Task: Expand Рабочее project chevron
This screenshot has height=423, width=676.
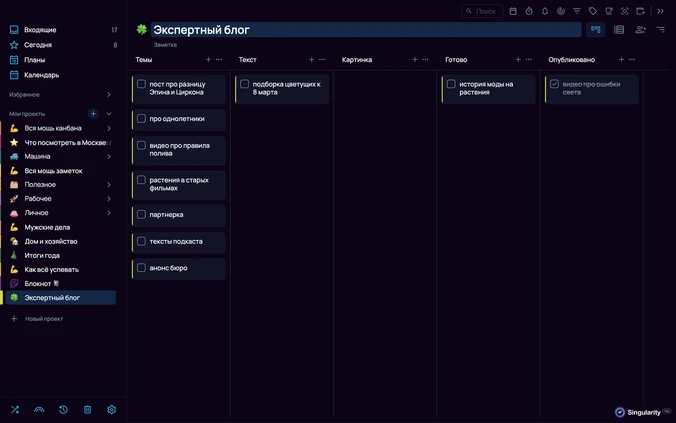Action: [109, 199]
